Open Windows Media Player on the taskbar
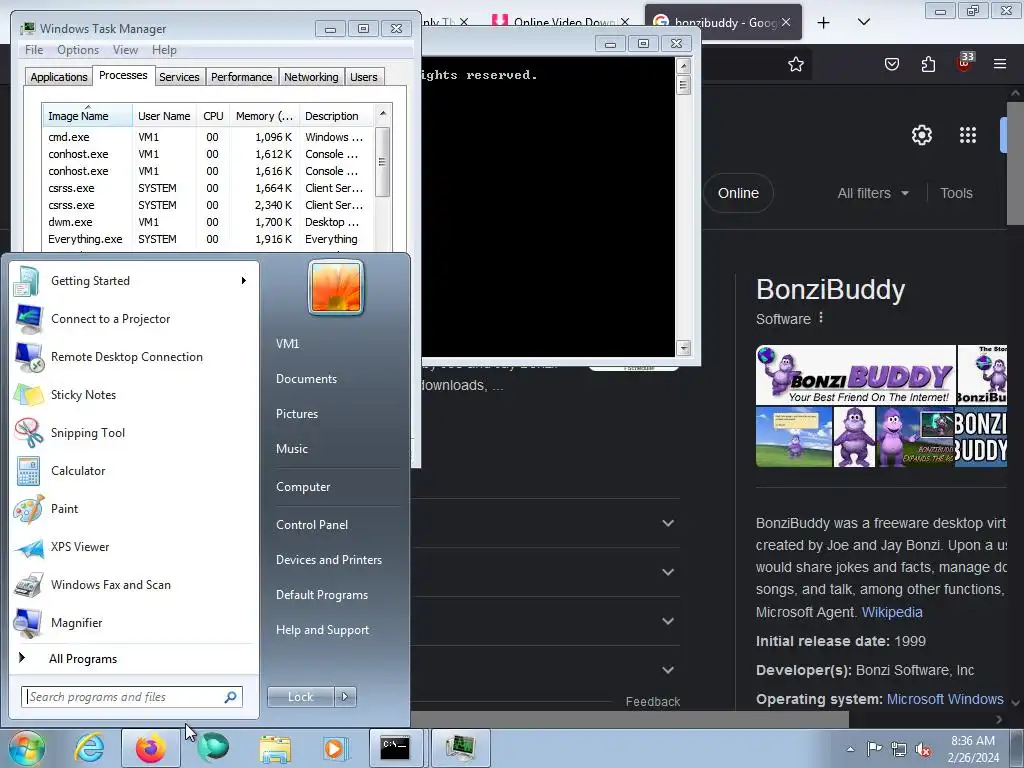 [x=336, y=748]
